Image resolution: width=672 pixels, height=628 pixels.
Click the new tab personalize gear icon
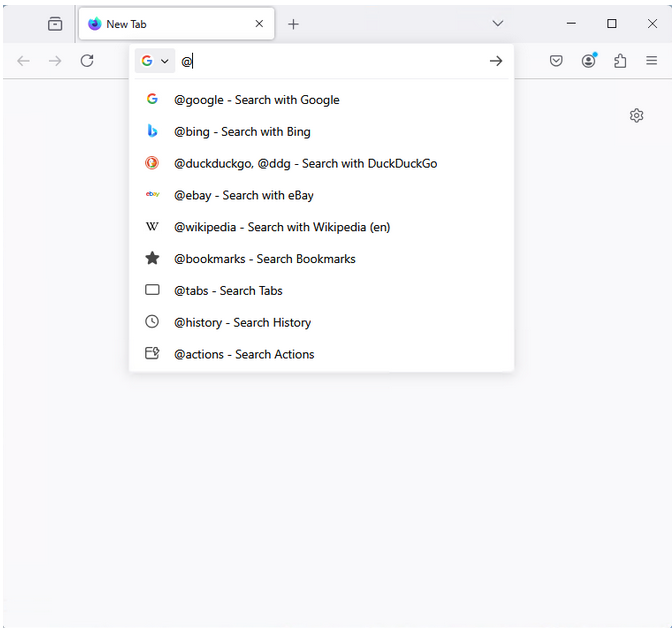tap(637, 116)
